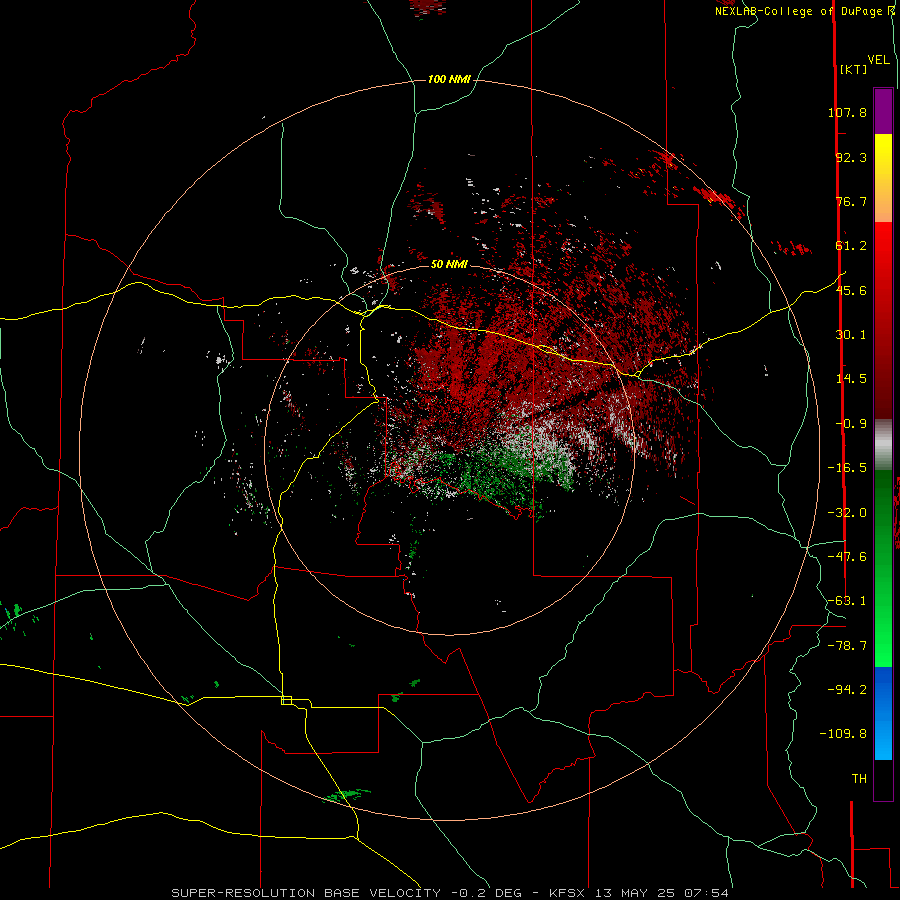This screenshot has height=900, width=900.
Task: Select the -0.9 velocity scale value
Action: pos(851,424)
